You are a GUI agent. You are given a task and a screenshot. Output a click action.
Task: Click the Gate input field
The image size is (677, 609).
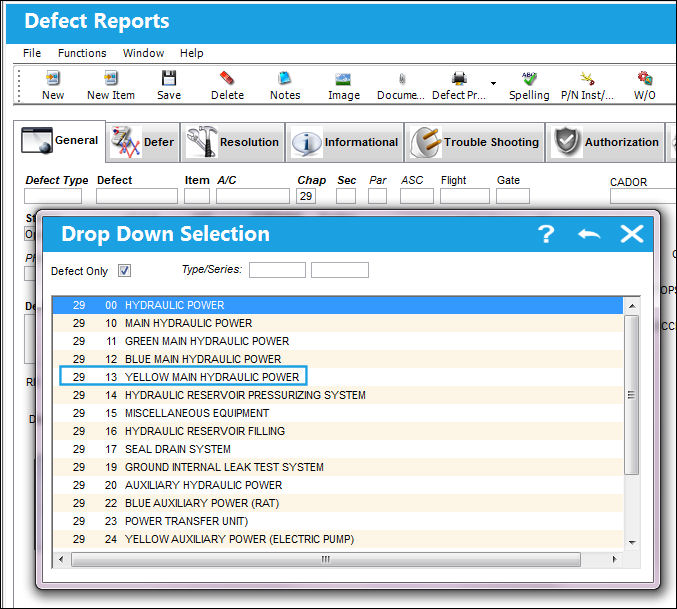tap(513, 196)
